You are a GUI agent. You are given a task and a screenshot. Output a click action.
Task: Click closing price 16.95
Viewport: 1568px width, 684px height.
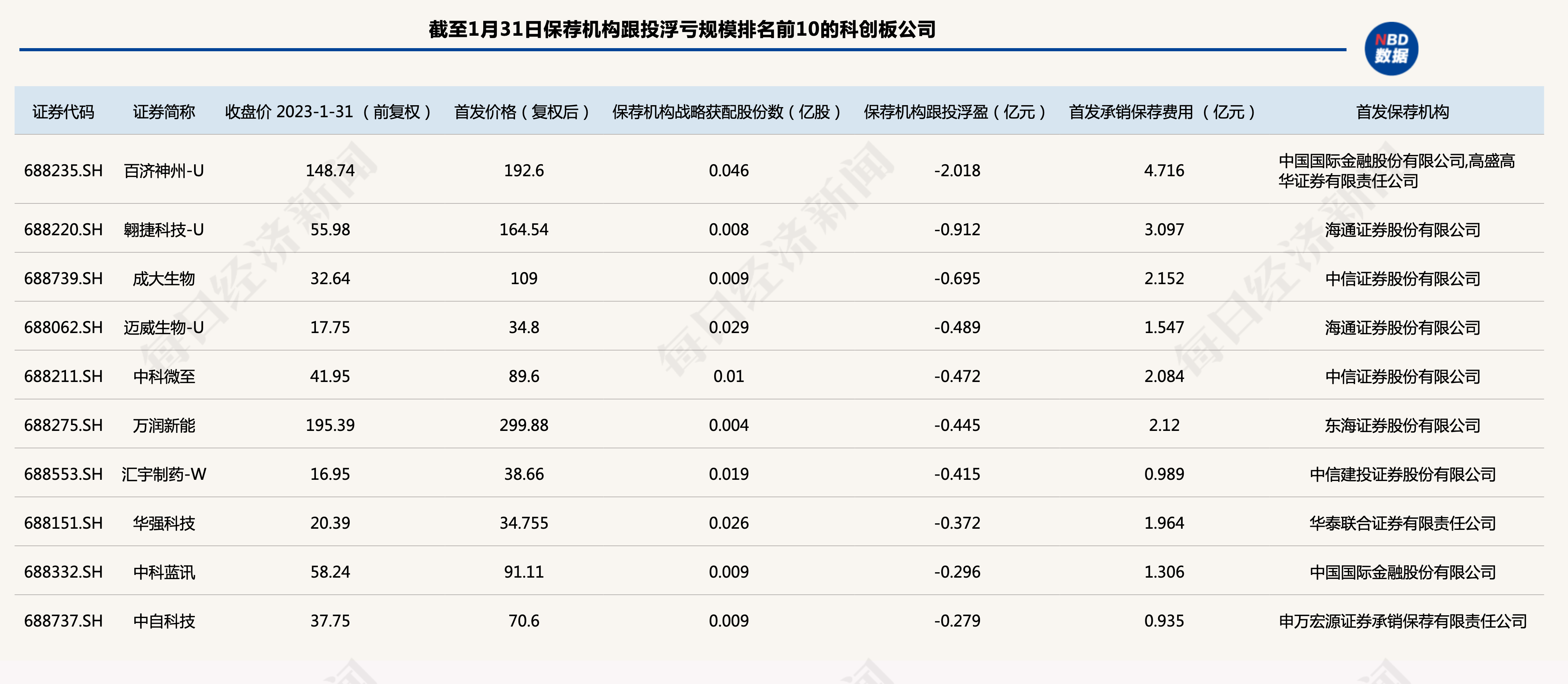(330, 474)
